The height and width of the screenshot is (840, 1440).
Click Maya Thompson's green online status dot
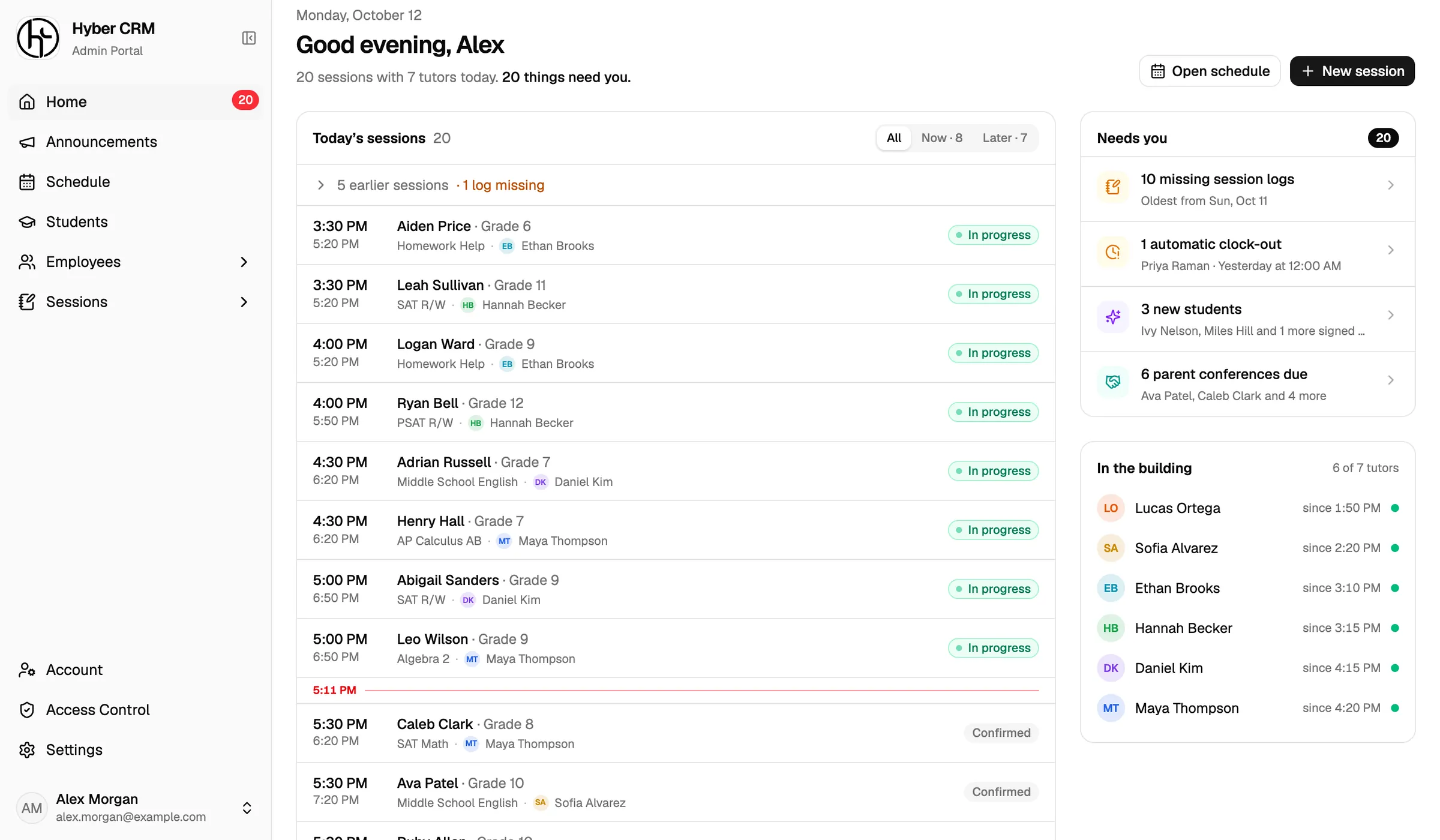[1394, 708]
